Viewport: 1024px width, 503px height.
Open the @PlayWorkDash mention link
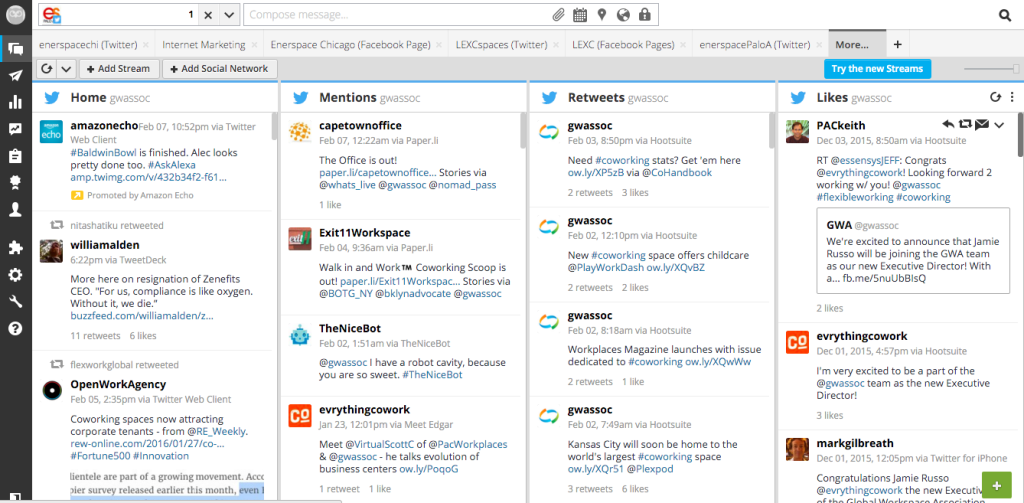click(605, 267)
